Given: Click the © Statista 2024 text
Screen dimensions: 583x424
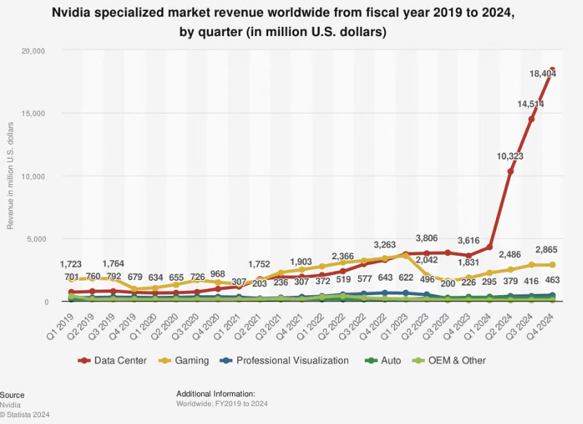Looking at the screenshot, I should click(25, 414).
